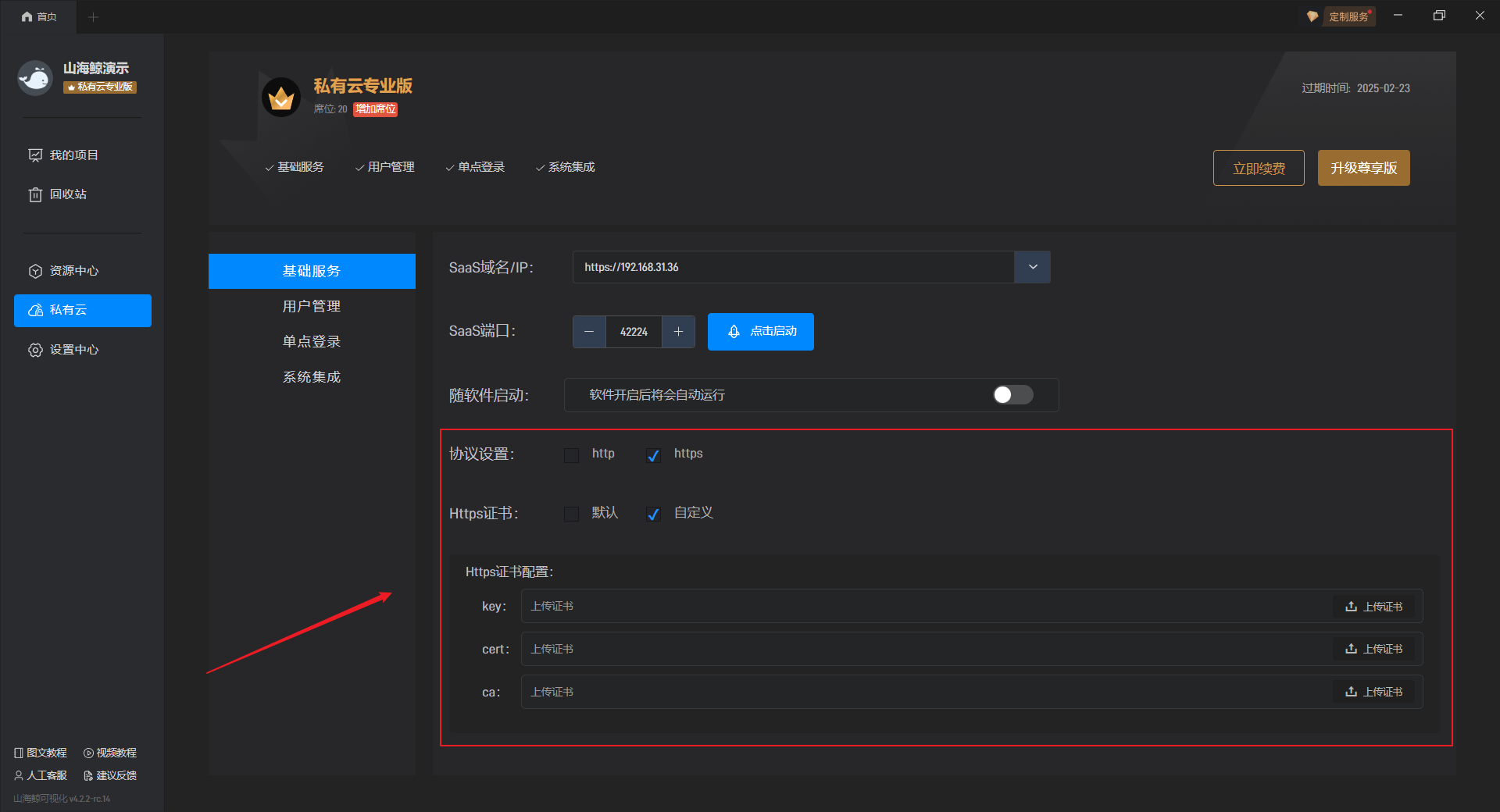Go to 资源中心 resource center
Image resolution: width=1500 pixels, height=812 pixels.
tap(73, 271)
